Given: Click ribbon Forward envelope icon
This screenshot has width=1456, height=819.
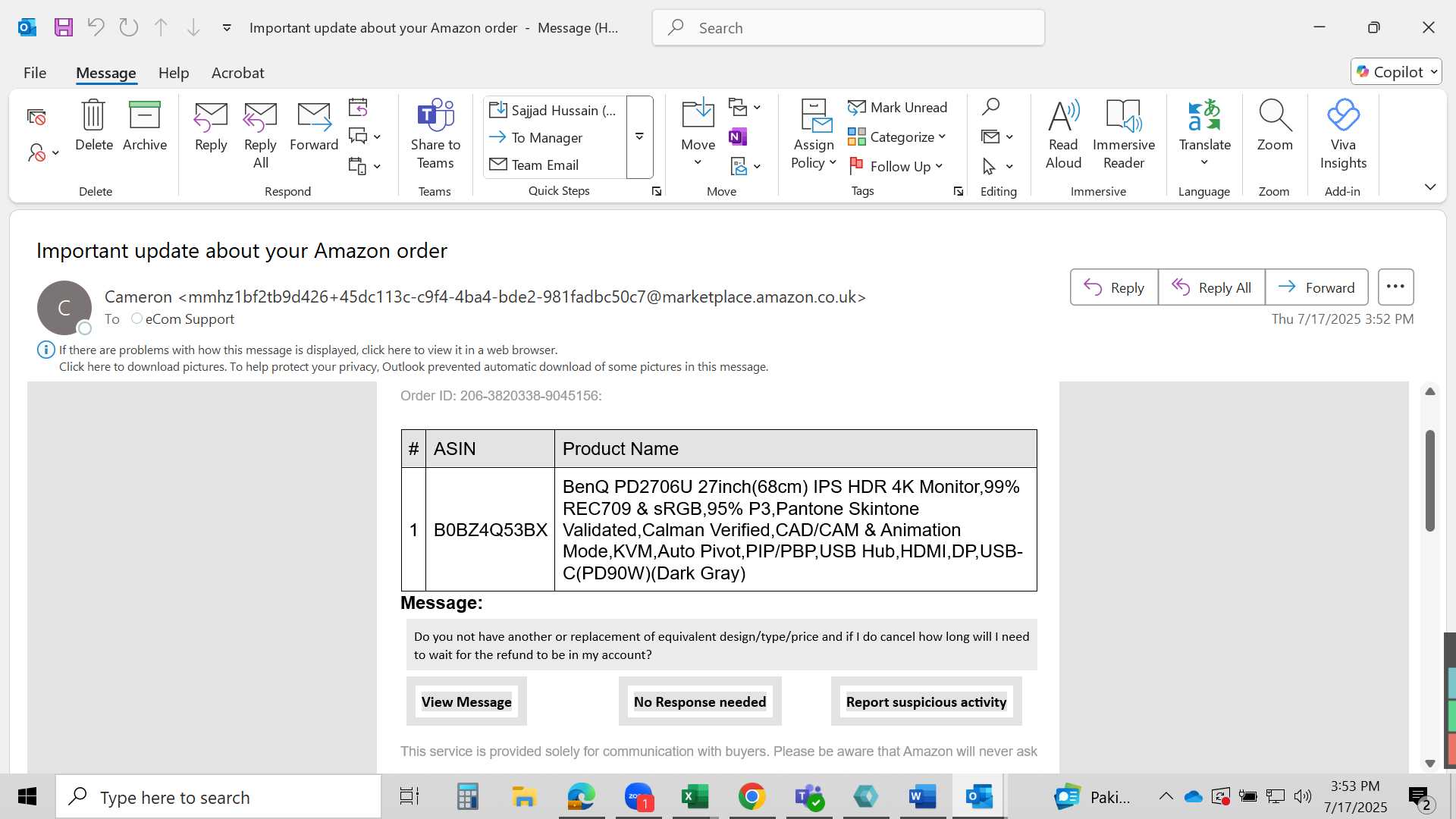Looking at the screenshot, I should [314, 126].
